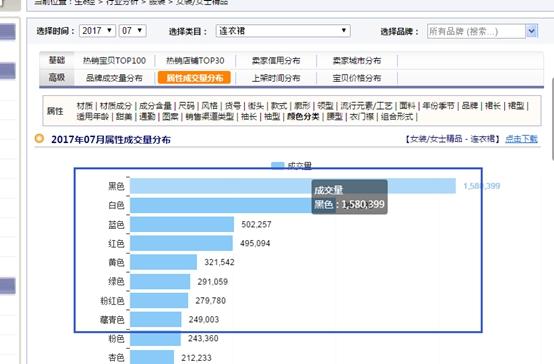Click the 黑色 axis label
The width and height of the screenshot is (554, 364).
pyautogui.click(x=116, y=186)
